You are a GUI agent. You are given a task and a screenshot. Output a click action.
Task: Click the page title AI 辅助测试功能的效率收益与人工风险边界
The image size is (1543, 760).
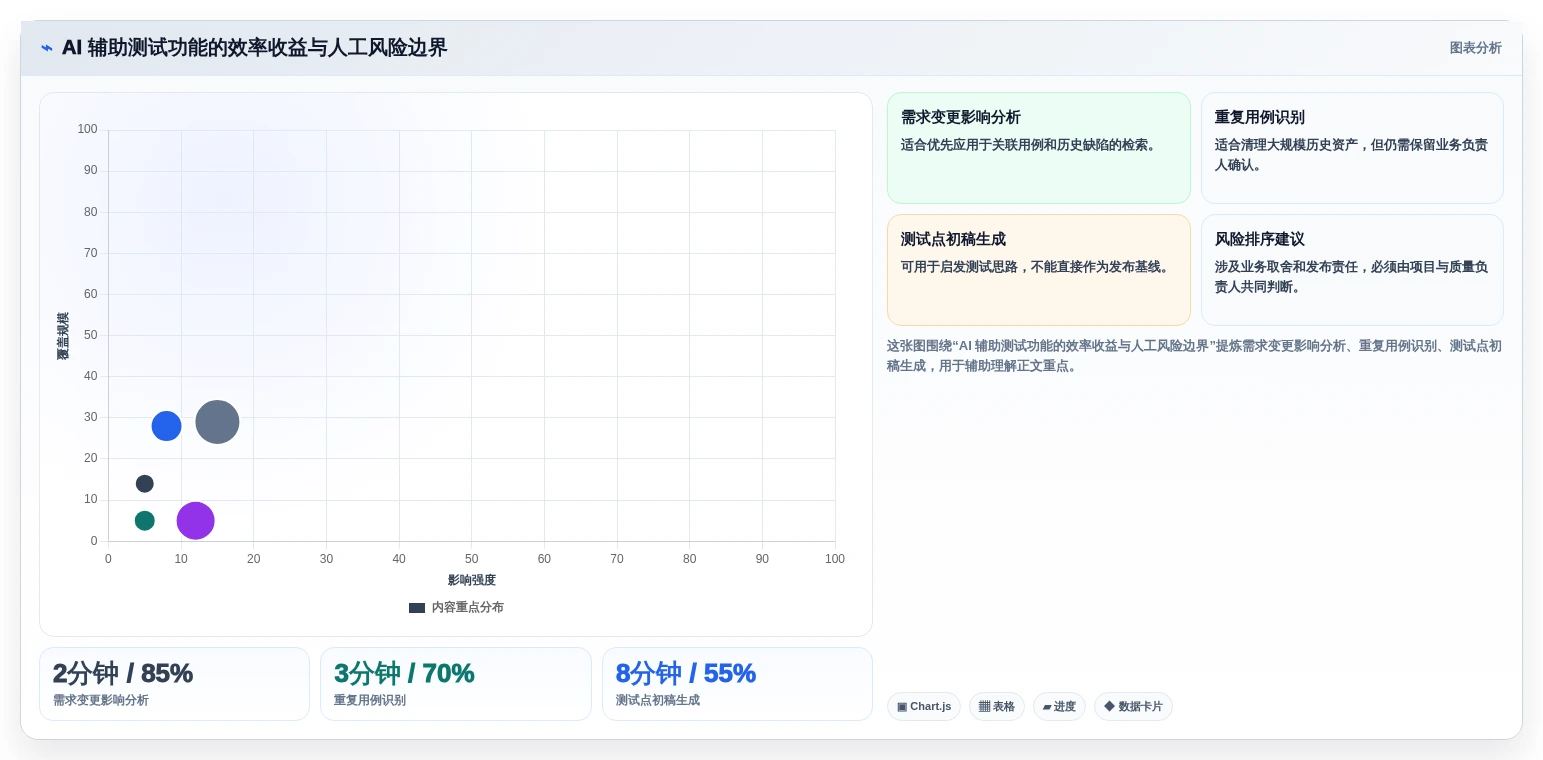point(254,48)
